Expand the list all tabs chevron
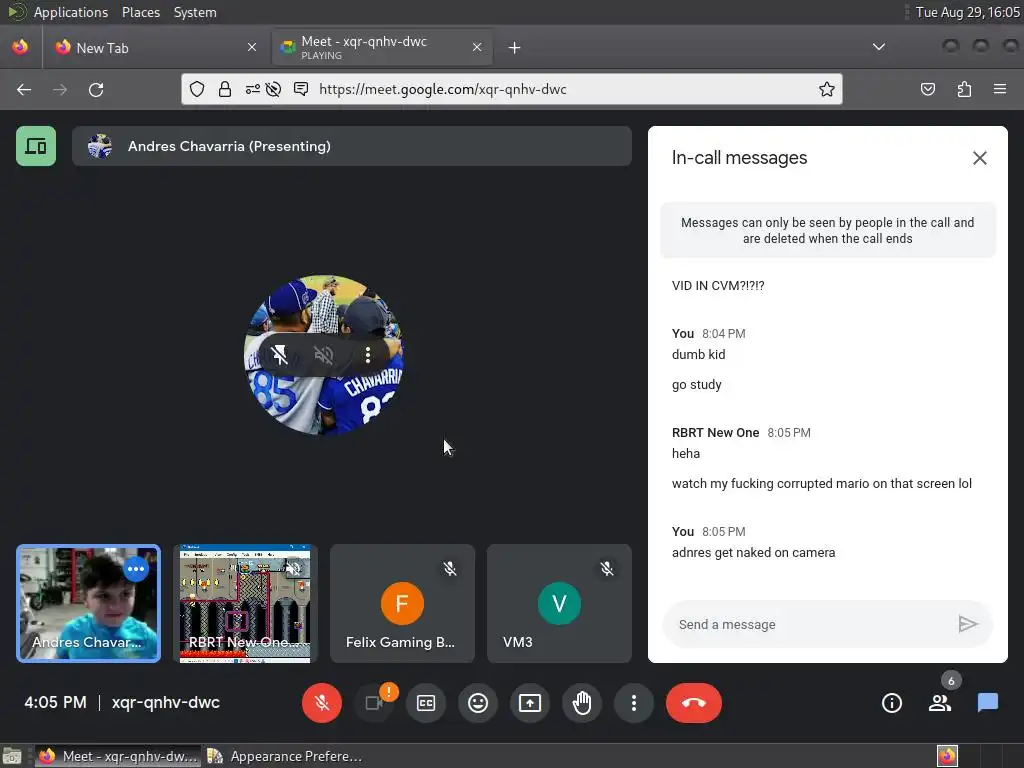 click(x=879, y=47)
